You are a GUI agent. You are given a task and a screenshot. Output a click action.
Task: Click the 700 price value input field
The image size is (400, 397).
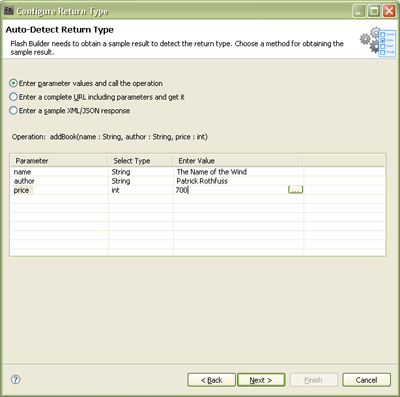(x=231, y=190)
